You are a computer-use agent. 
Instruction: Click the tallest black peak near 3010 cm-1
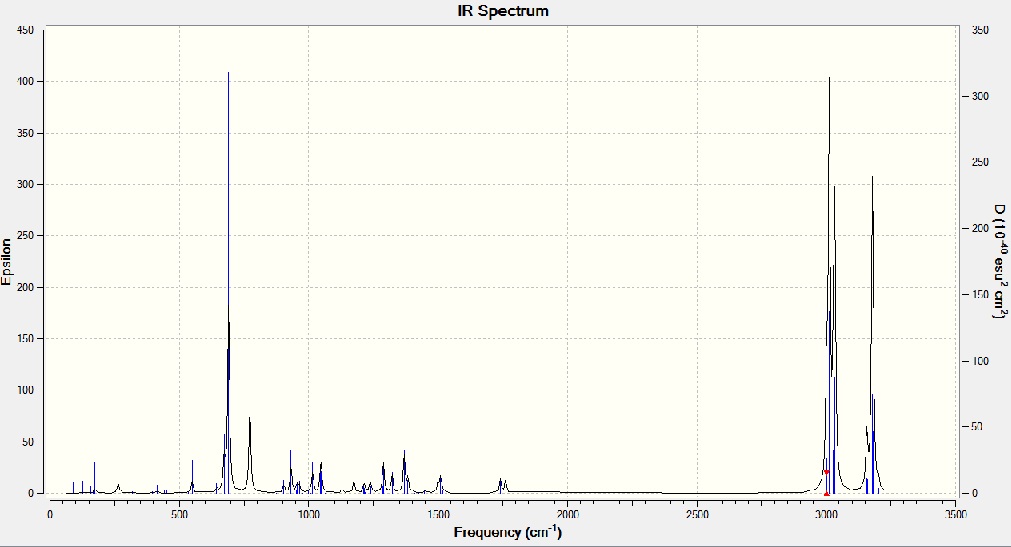(829, 284)
